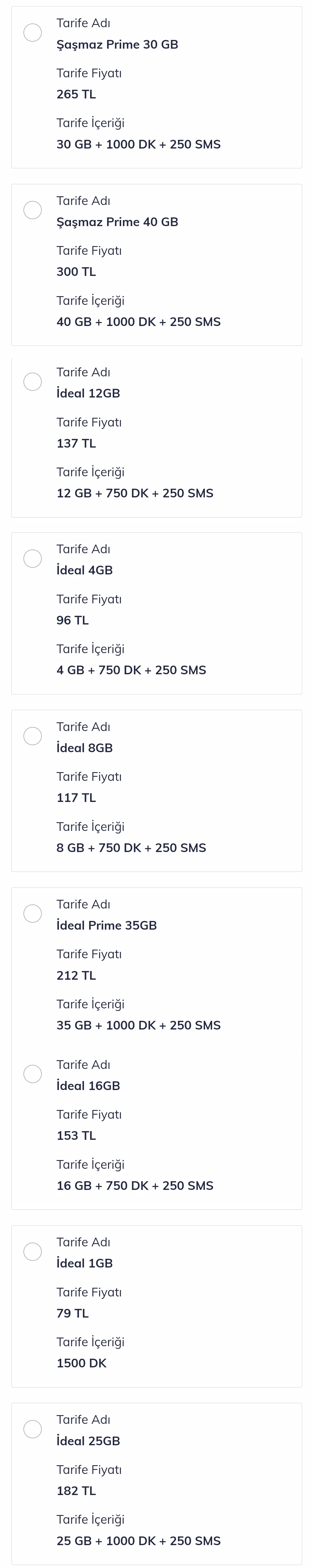This screenshot has height=1568, width=313.
Task: Pick the İdeal 1GB radio option
Action: coord(32,1252)
